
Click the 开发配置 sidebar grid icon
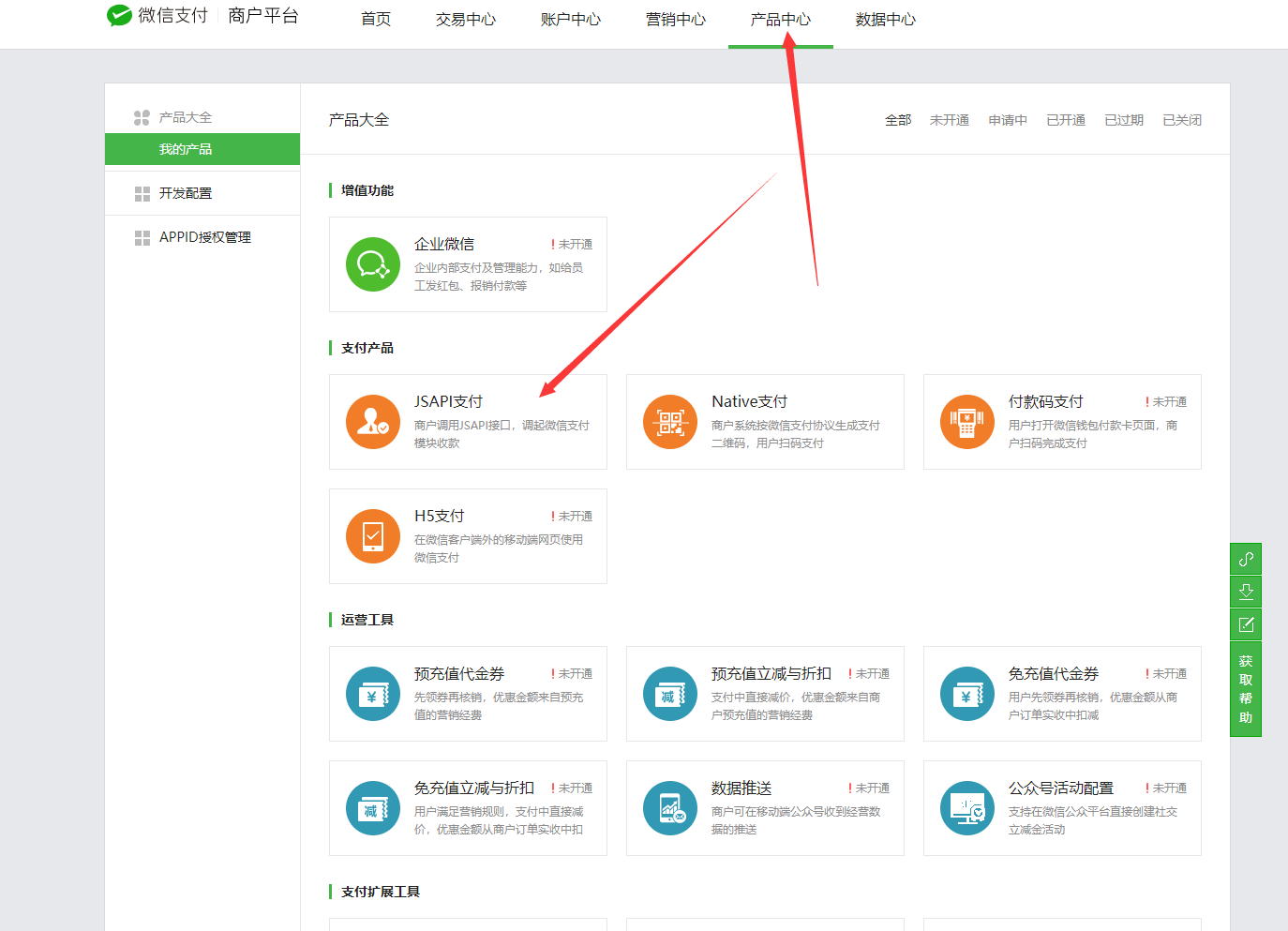[x=142, y=194]
